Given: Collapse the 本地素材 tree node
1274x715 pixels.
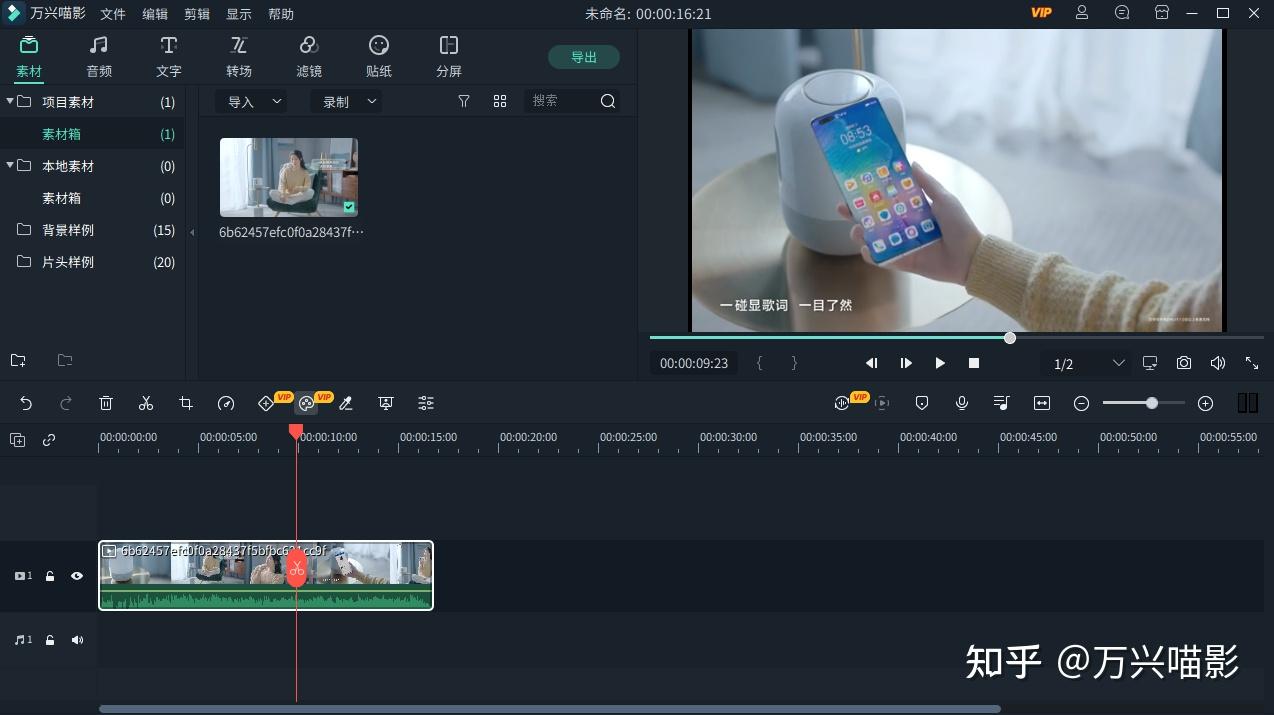Looking at the screenshot, I should click(11, 165).
